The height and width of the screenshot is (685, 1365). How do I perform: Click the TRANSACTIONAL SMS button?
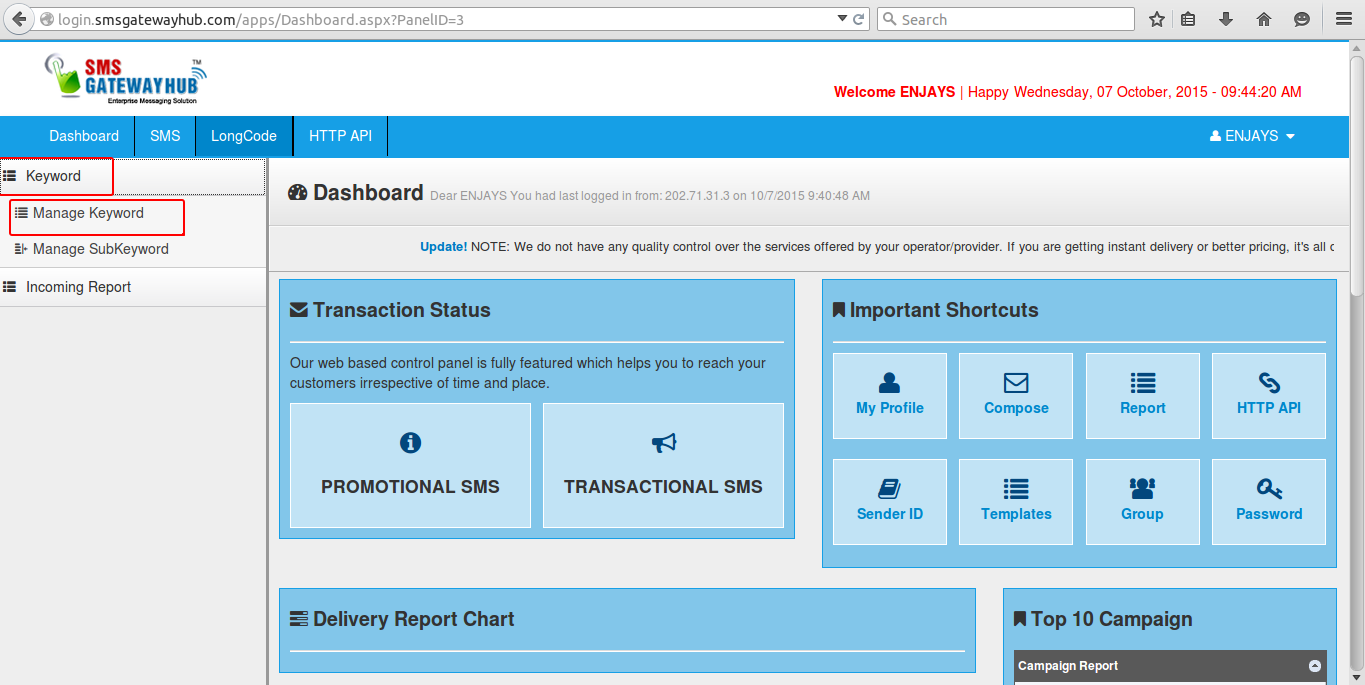click(663, 465)
